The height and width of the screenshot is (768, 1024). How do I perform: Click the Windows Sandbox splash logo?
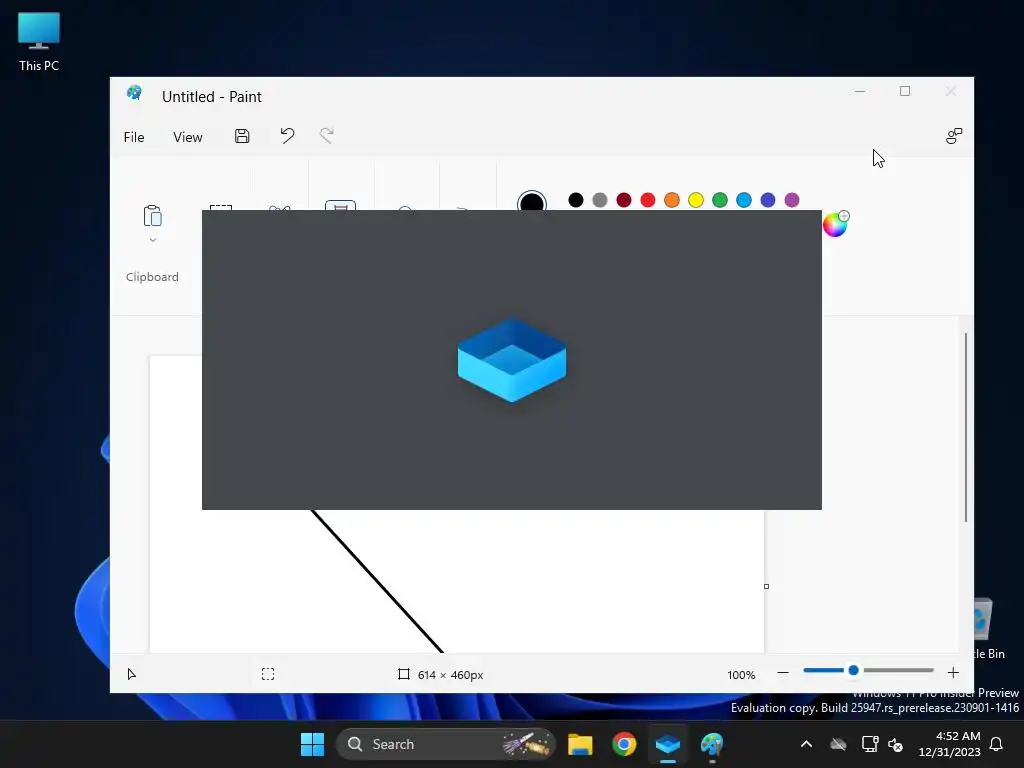click(512, 360)
